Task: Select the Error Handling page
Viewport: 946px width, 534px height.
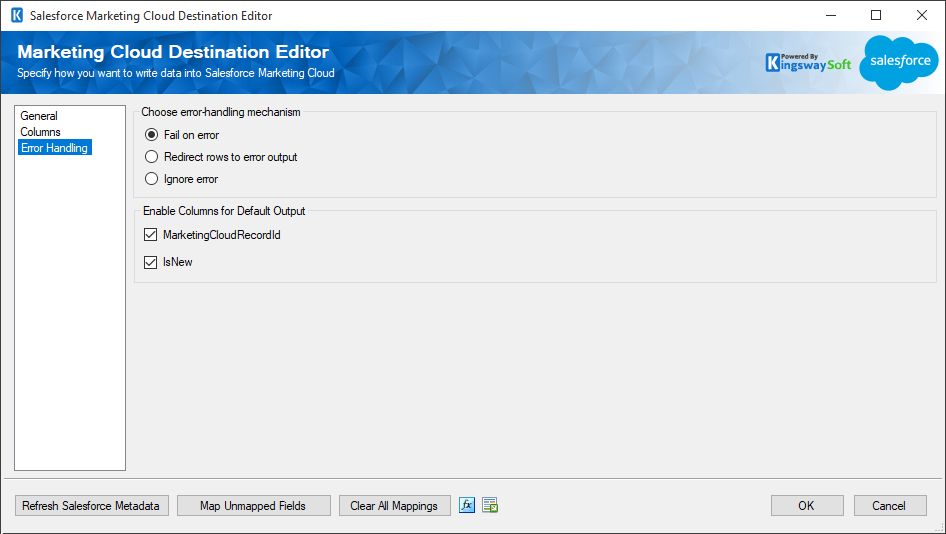Action: point(55,148)
